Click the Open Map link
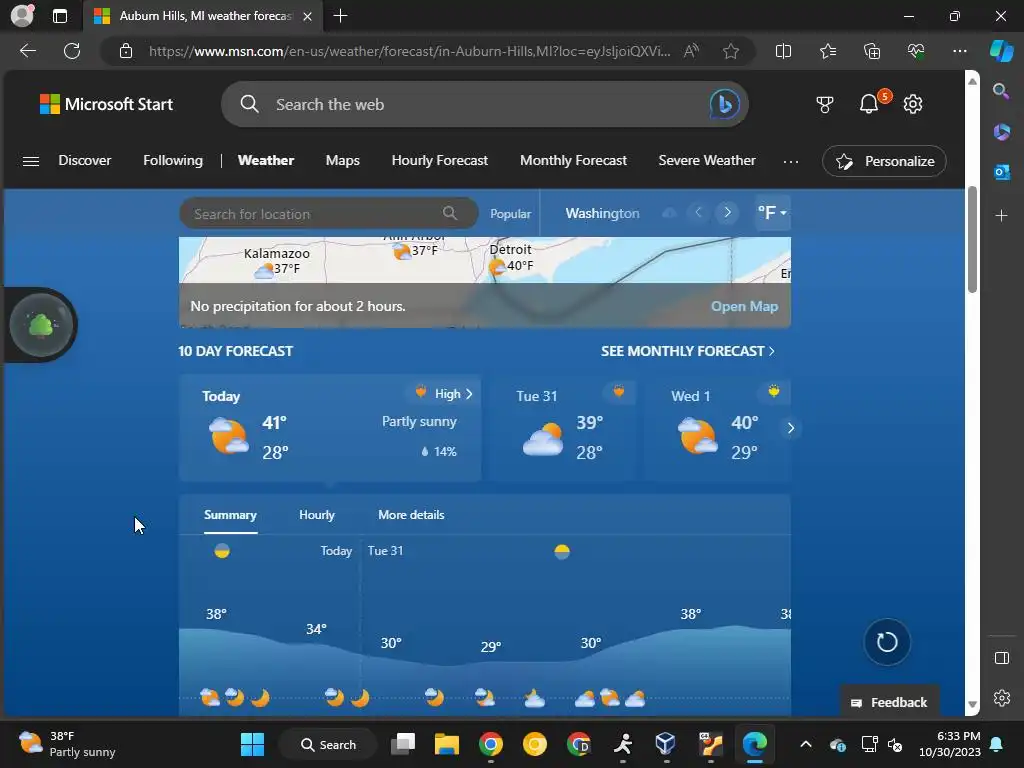 [744, 306]
